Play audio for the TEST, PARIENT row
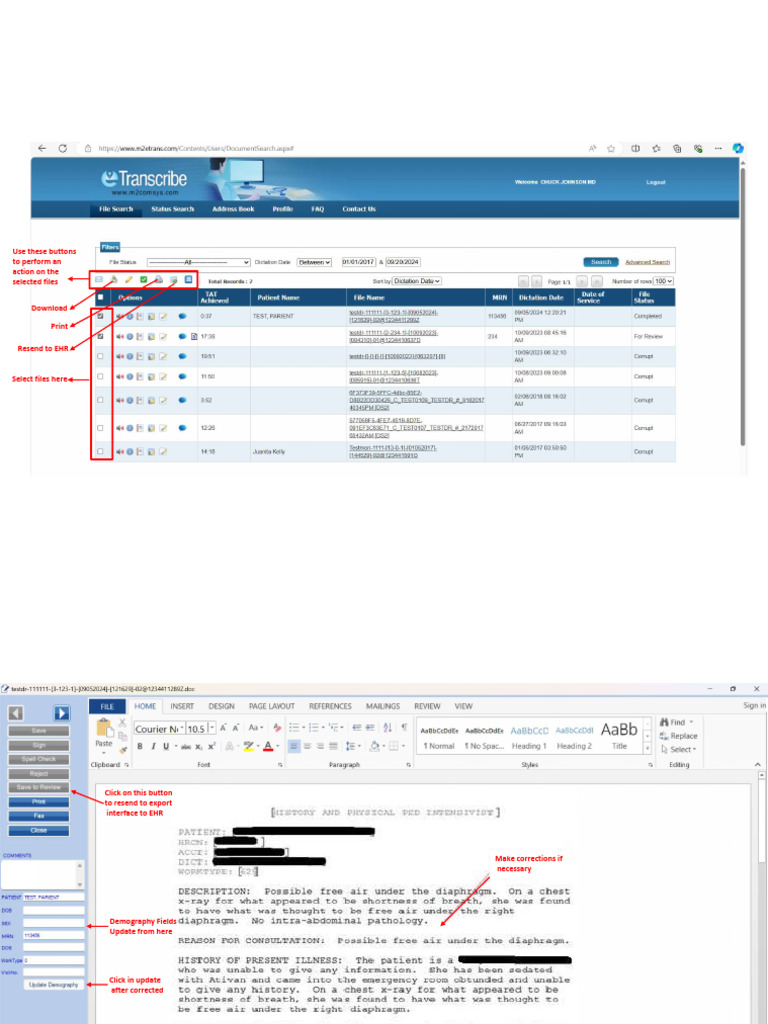Screen dimensions: 768x1024 pos(120,316)
